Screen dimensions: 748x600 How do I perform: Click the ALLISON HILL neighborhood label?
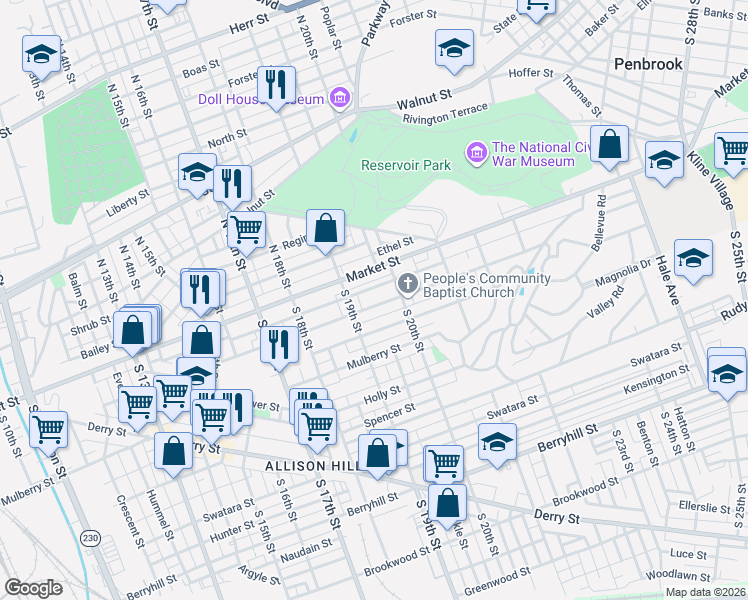[312, 466]
